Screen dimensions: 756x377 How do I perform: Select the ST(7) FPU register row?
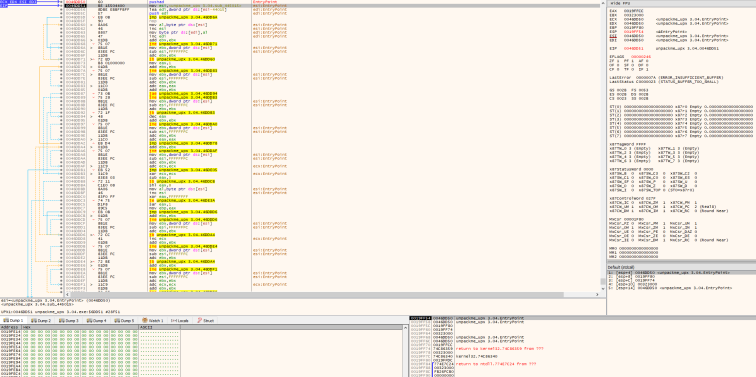click(681, 135)
